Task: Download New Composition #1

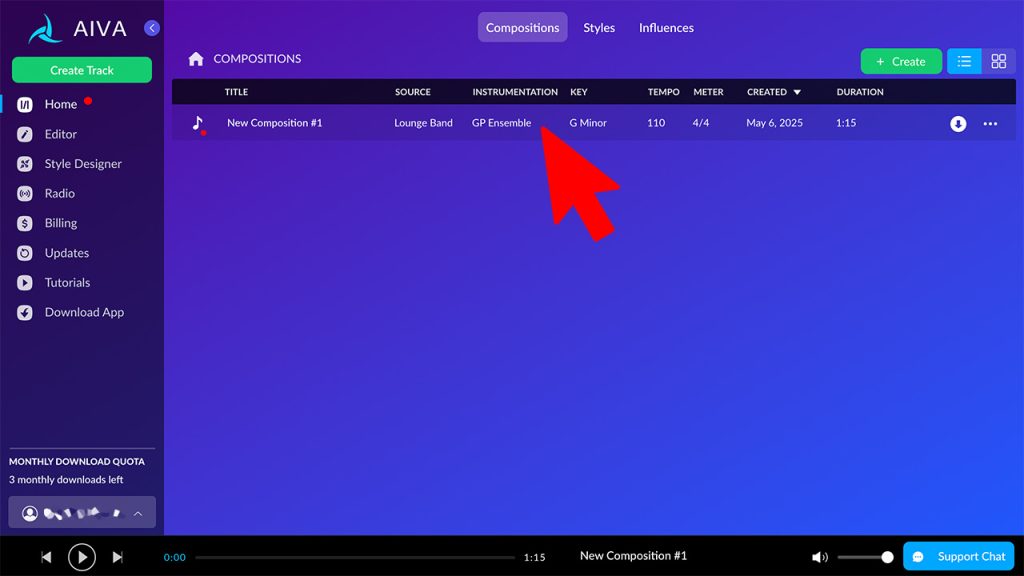Action: 958,123
